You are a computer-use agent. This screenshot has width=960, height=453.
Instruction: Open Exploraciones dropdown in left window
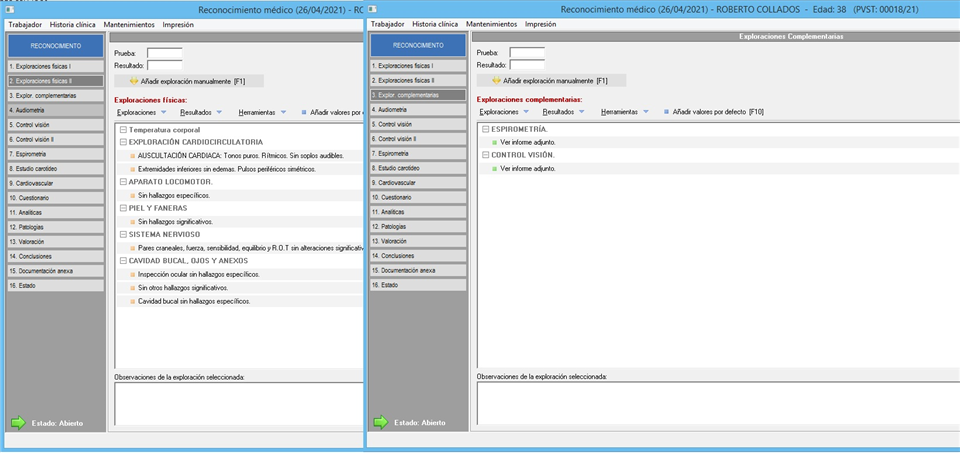point(141,112)
